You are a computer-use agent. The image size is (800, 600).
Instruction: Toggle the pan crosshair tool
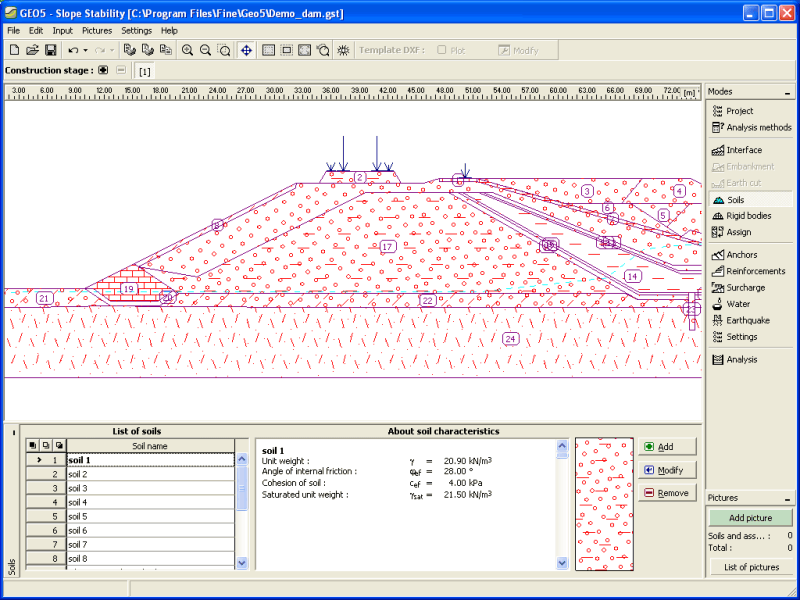(245, 51)
